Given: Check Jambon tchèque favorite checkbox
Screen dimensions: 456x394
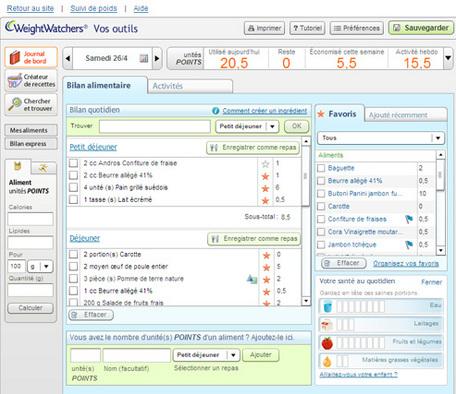Looking at the screenshot, I should 321,245.
